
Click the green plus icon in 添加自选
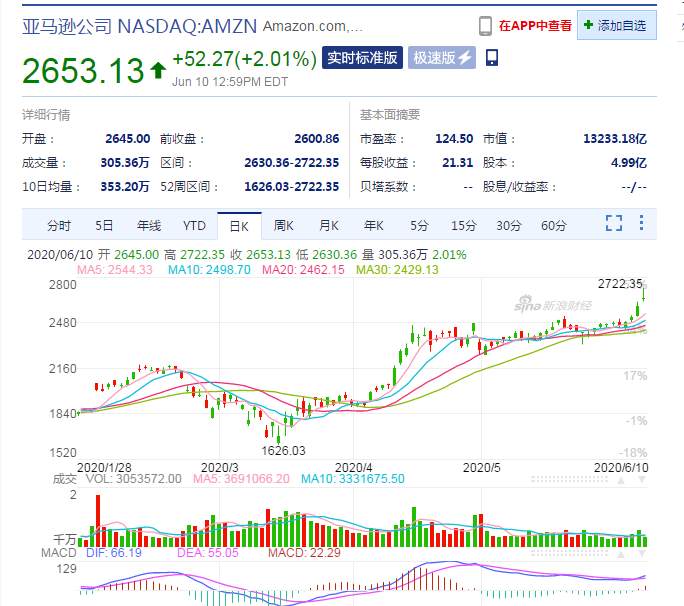coord(588,25)
